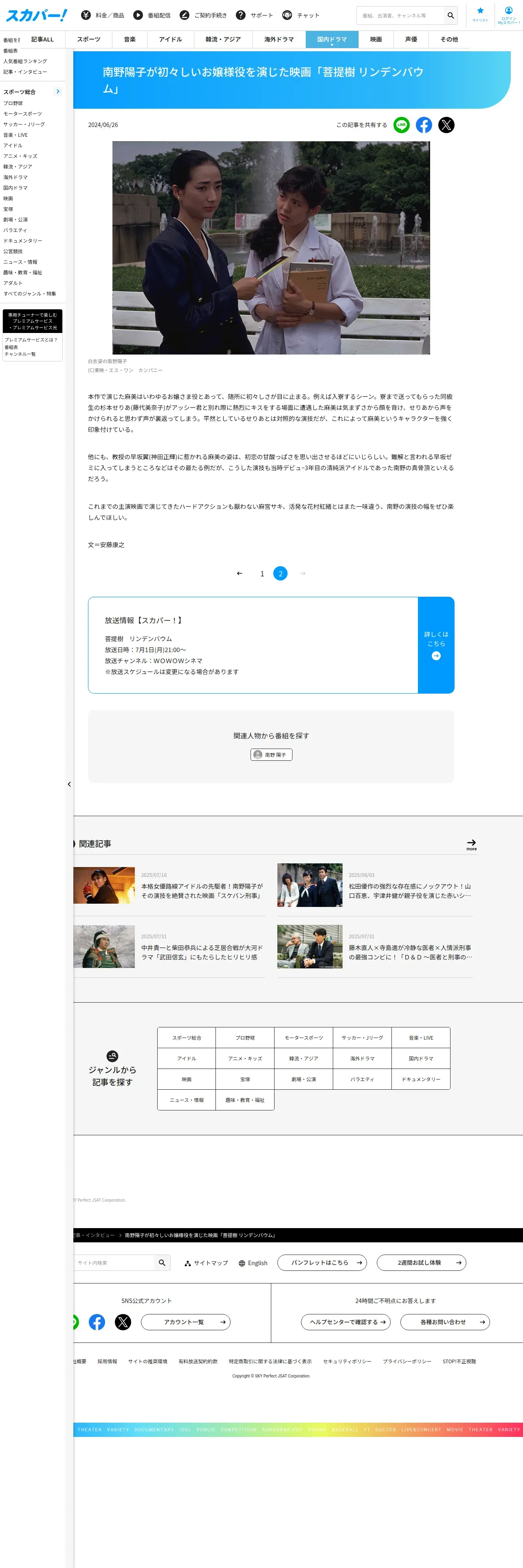This screenshot has height=1568, width=523.
Task: Open チャンネル一覧 sidebar link
Action: click(x=20, y=354)
